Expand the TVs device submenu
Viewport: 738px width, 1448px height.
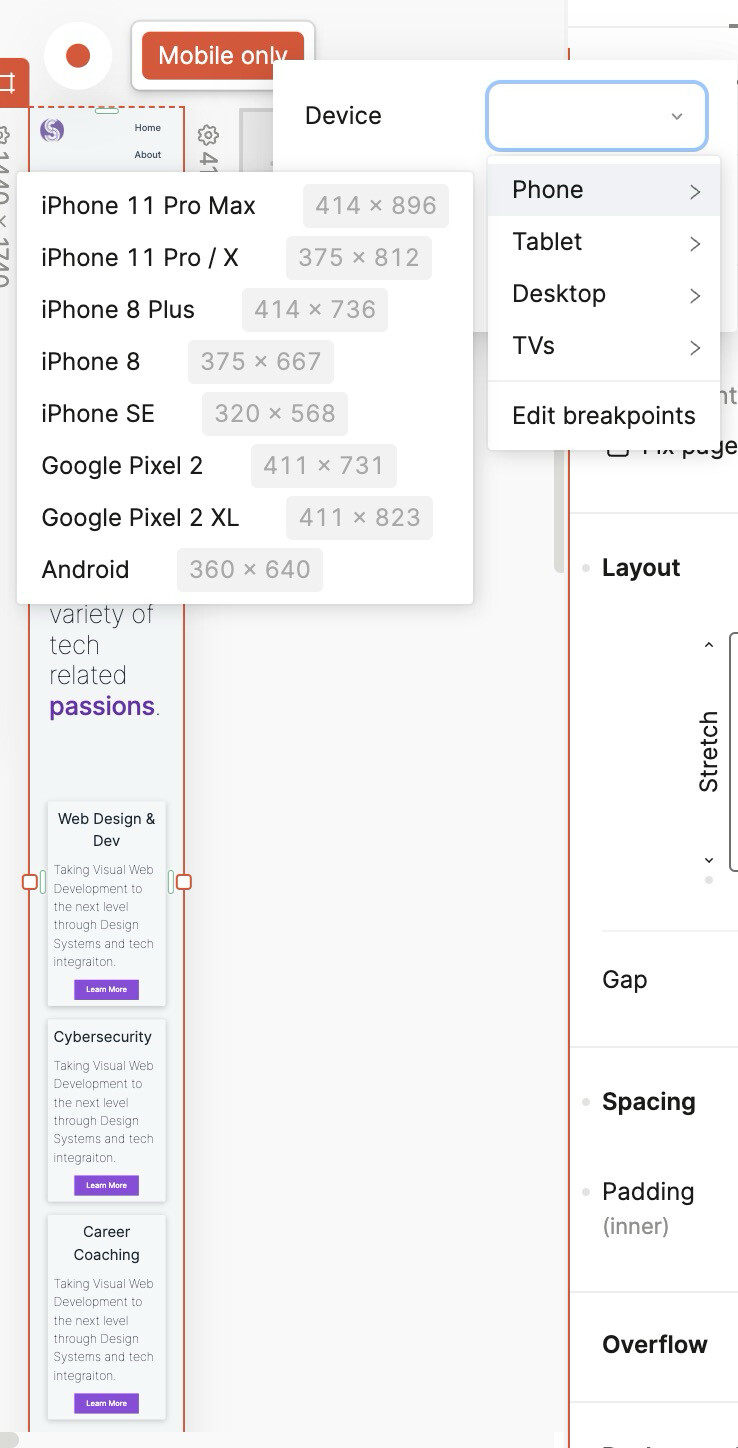(x=604, y=346)
